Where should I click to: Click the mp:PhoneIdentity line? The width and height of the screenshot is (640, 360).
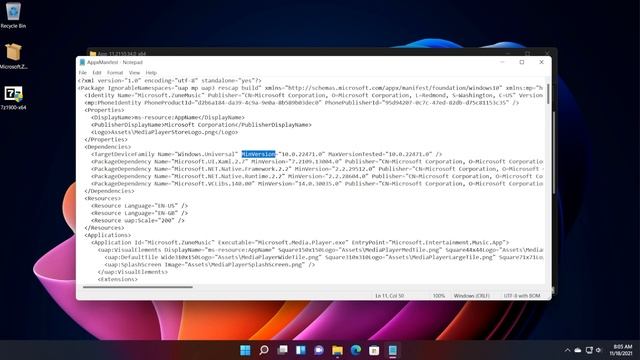pos(302,102)
